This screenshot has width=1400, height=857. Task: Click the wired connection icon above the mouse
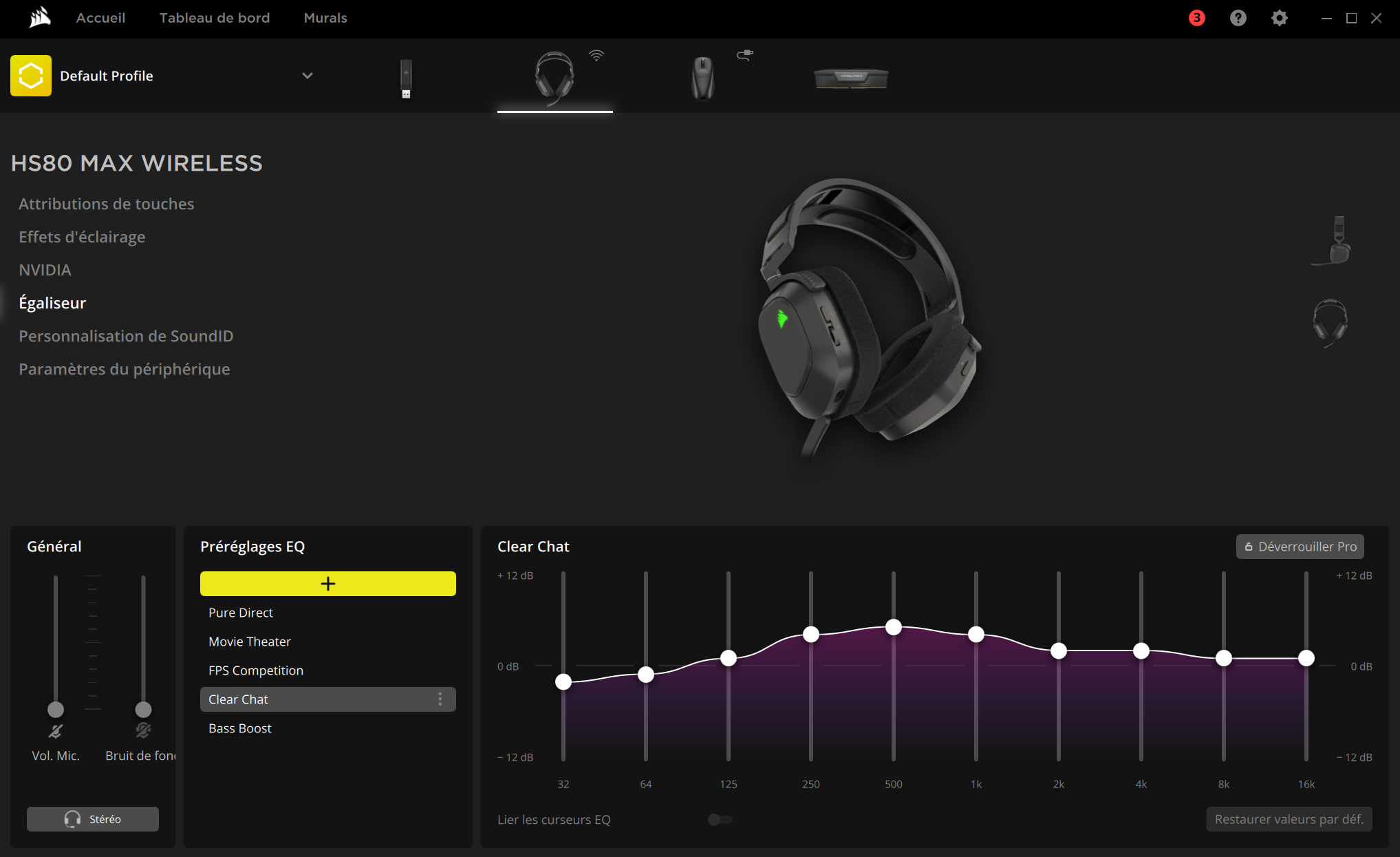coord(745,54)
